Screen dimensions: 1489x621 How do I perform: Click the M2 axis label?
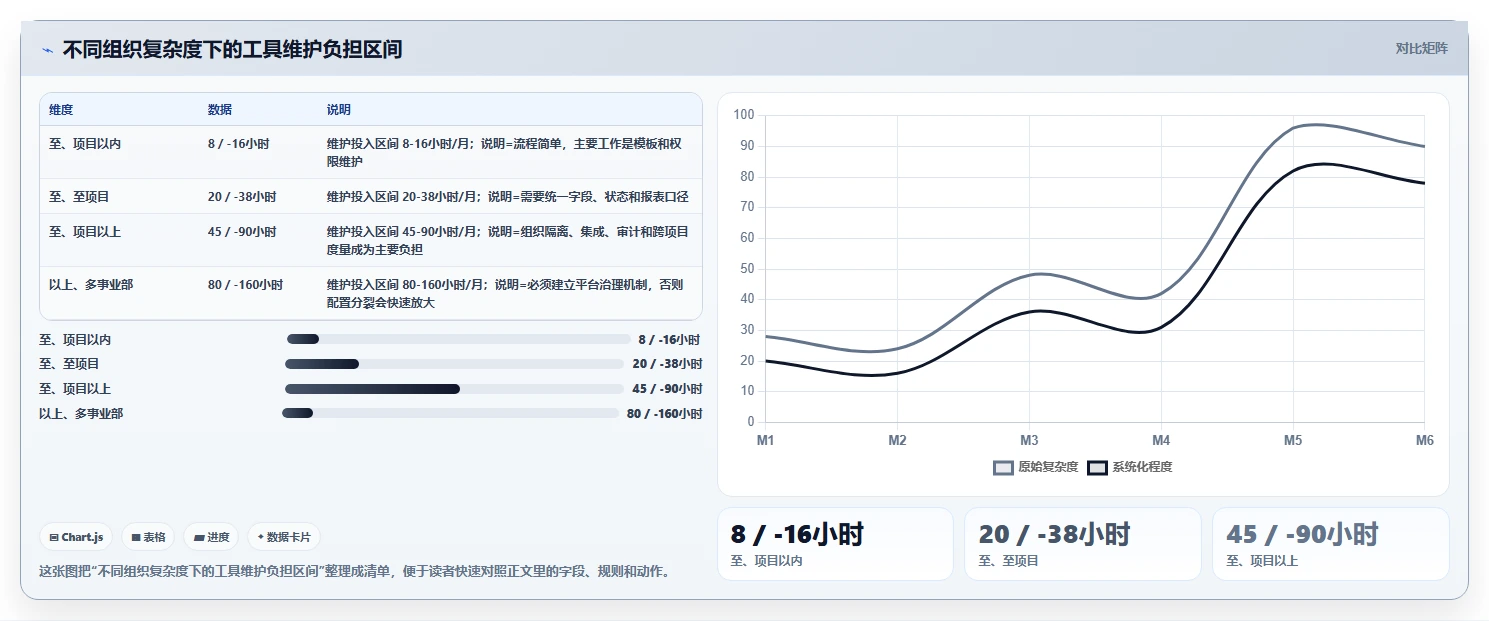(x=897, y=440)
